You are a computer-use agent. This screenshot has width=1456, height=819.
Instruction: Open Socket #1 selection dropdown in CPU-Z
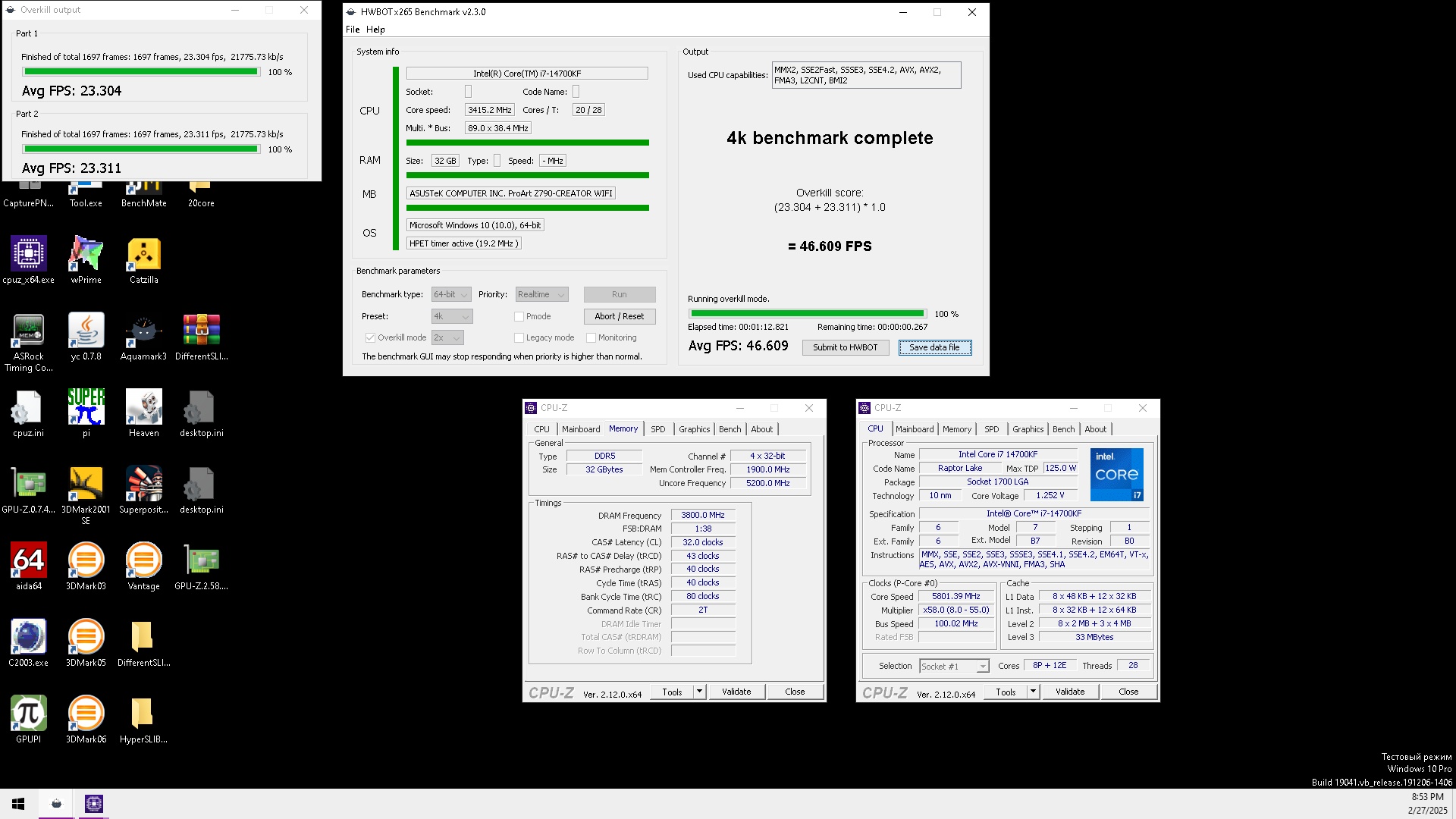click(955, 667)
